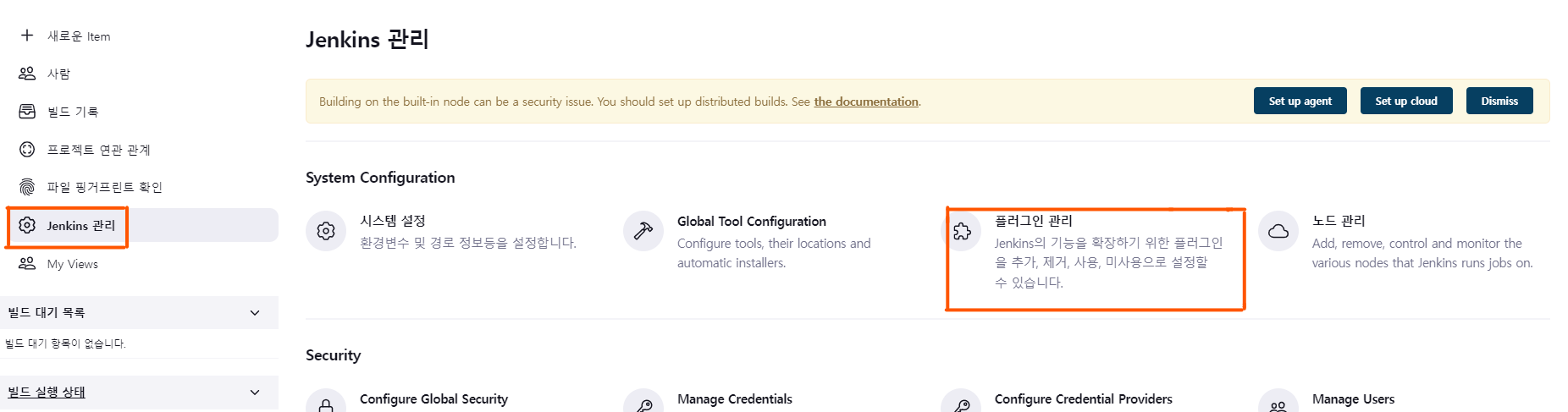Click the circular icon beside 프로젝트 연관 관계
This screenshot has height=412, width=1568.
27,149
